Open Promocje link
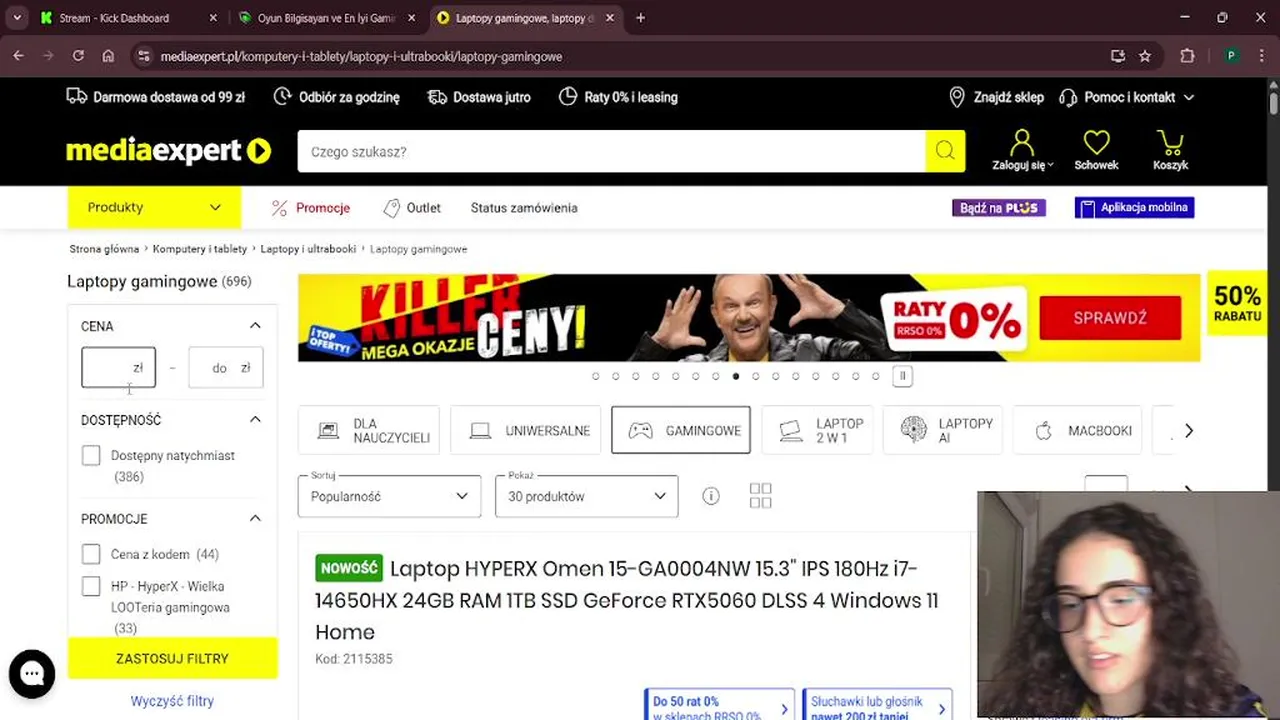Image resolution: width=1280 pixels, height=720 pixels. [311, 208]
